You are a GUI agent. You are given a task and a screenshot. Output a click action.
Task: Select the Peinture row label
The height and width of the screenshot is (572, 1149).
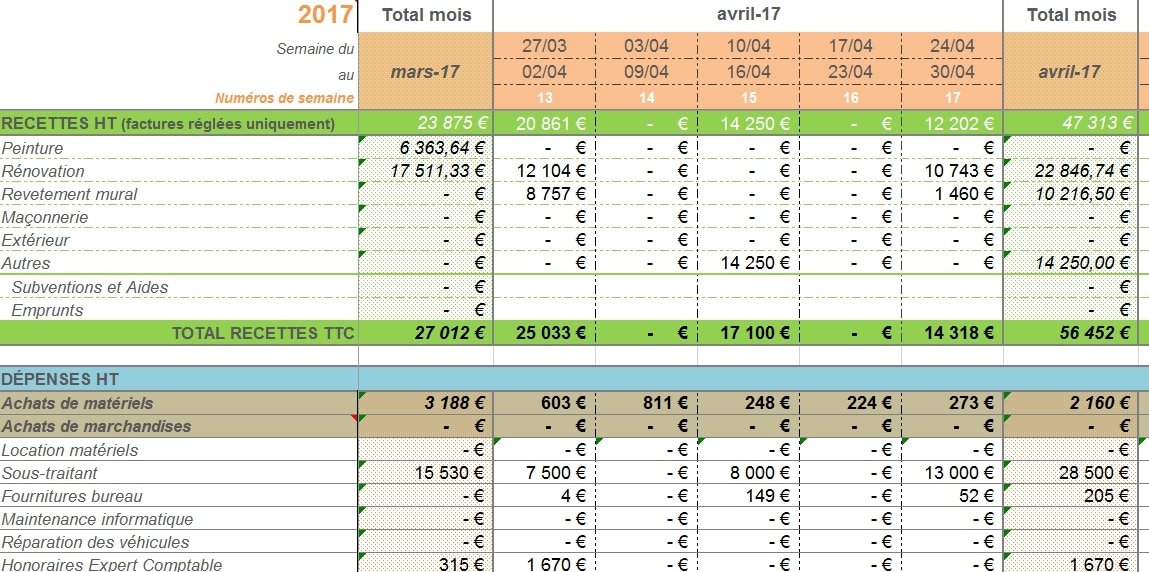click(33, 148)
